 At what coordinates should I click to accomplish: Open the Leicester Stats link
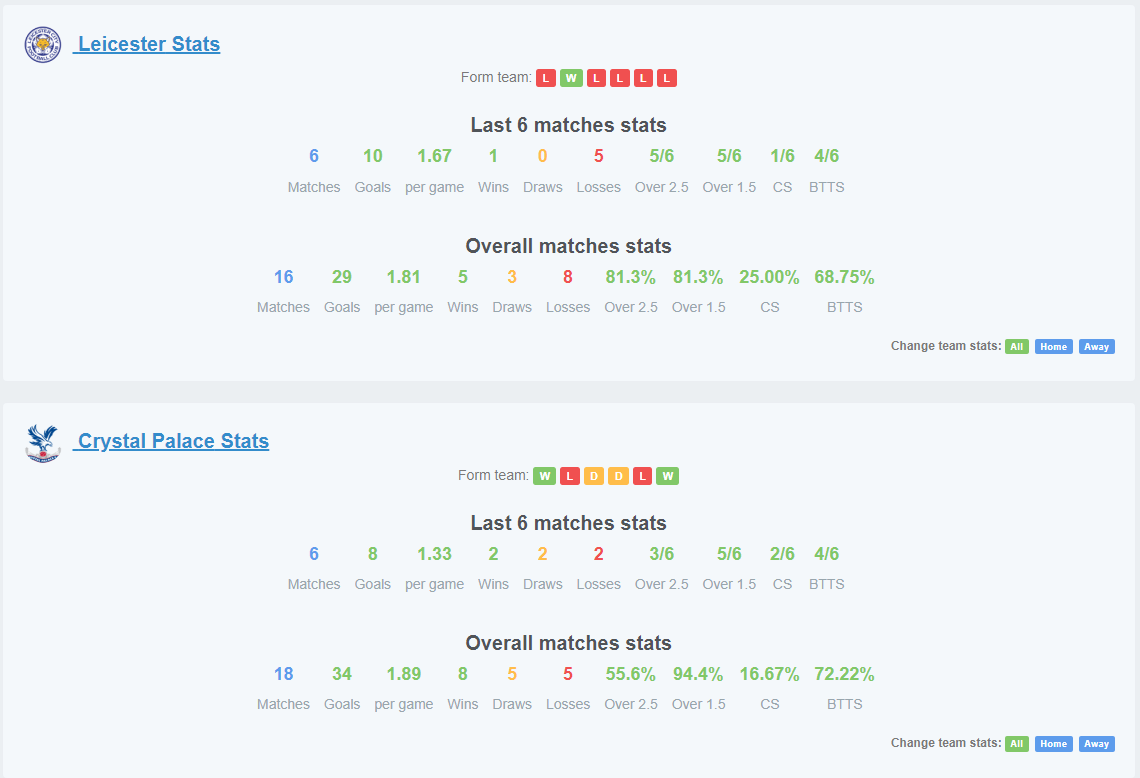(x=147, y=44)
